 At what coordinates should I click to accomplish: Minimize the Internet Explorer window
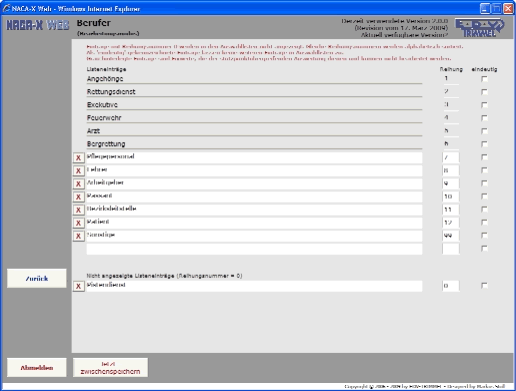coord(485,8)
